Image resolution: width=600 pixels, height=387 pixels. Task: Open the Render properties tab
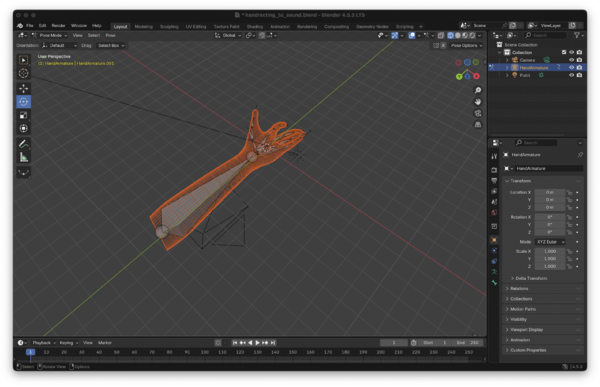[494, 170]
